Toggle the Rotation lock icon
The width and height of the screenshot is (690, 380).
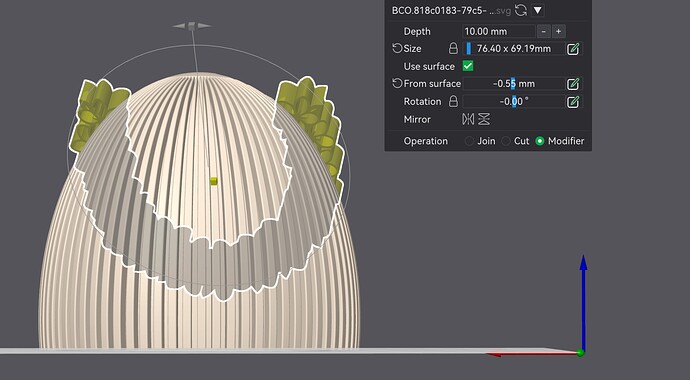coord(453,102)
